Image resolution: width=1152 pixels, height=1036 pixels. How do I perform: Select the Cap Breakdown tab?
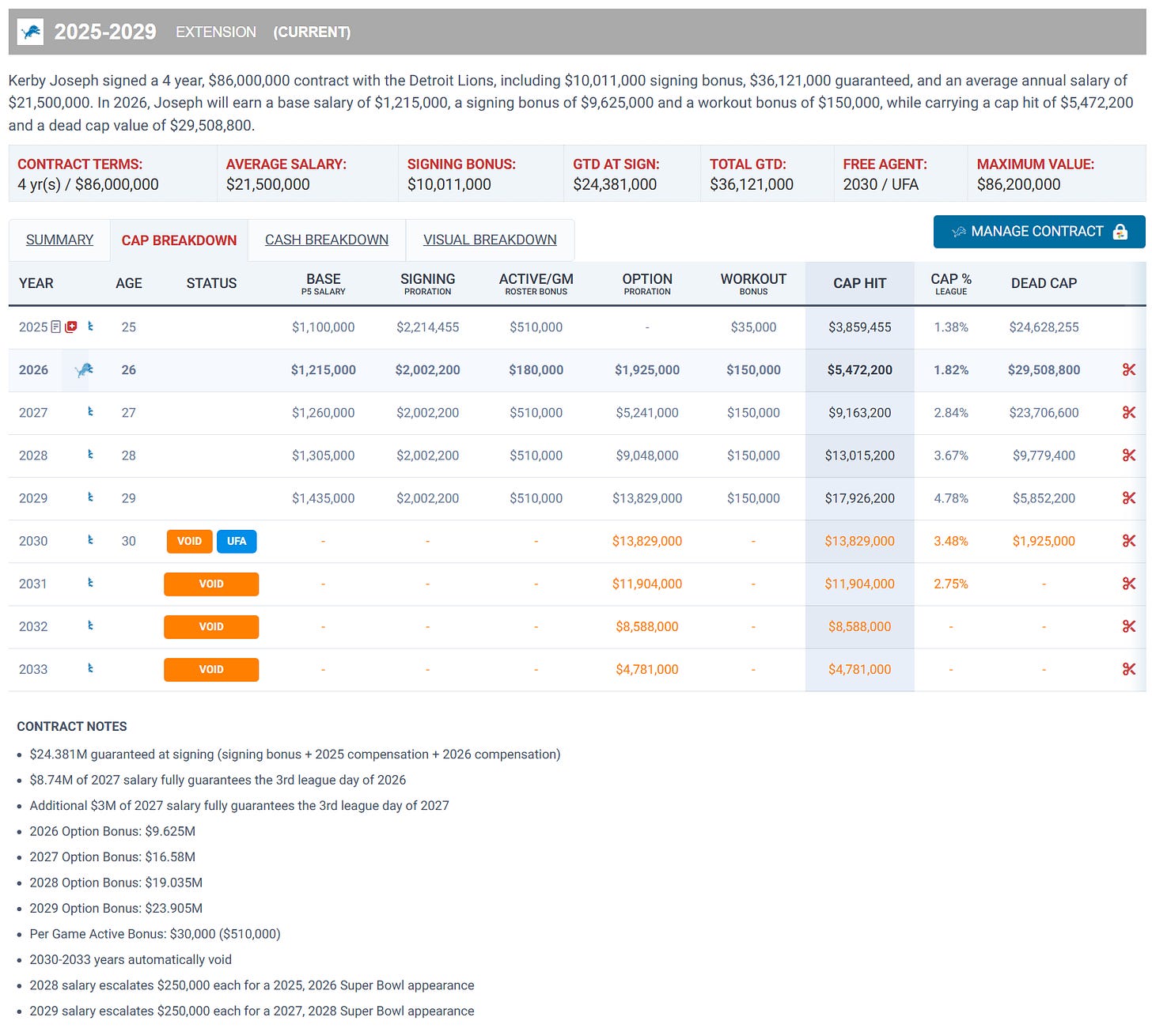(x=179, y=240)
